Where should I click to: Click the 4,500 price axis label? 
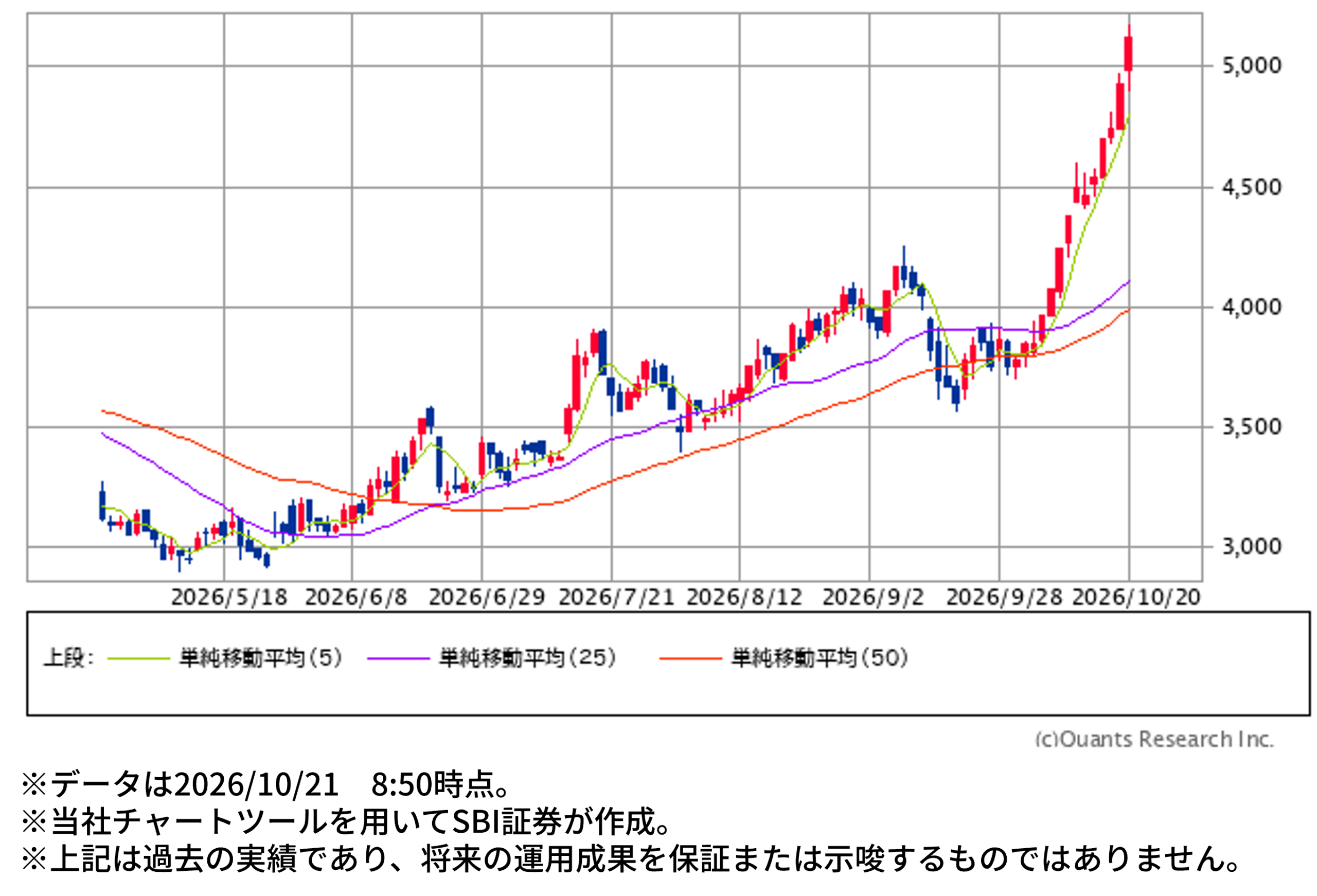click(x=1251, y=188)
